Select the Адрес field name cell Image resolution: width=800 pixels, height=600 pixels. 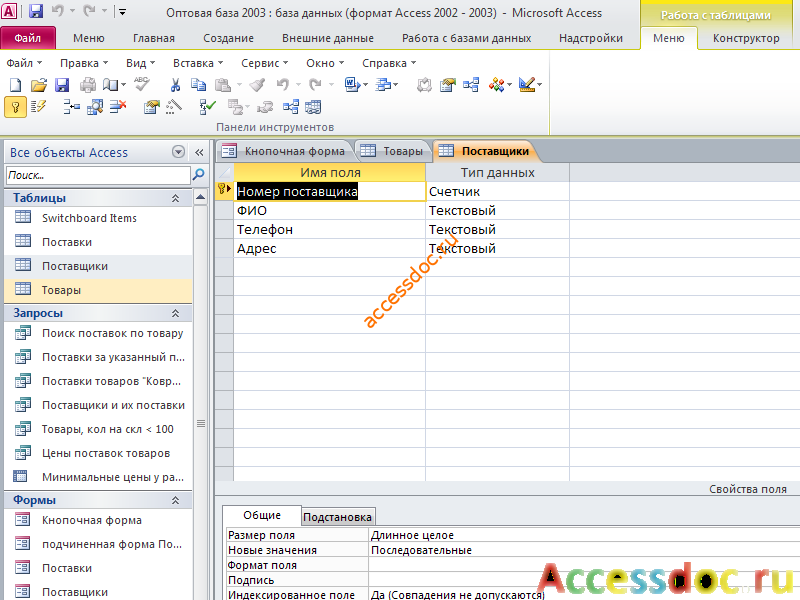point(330,248)
